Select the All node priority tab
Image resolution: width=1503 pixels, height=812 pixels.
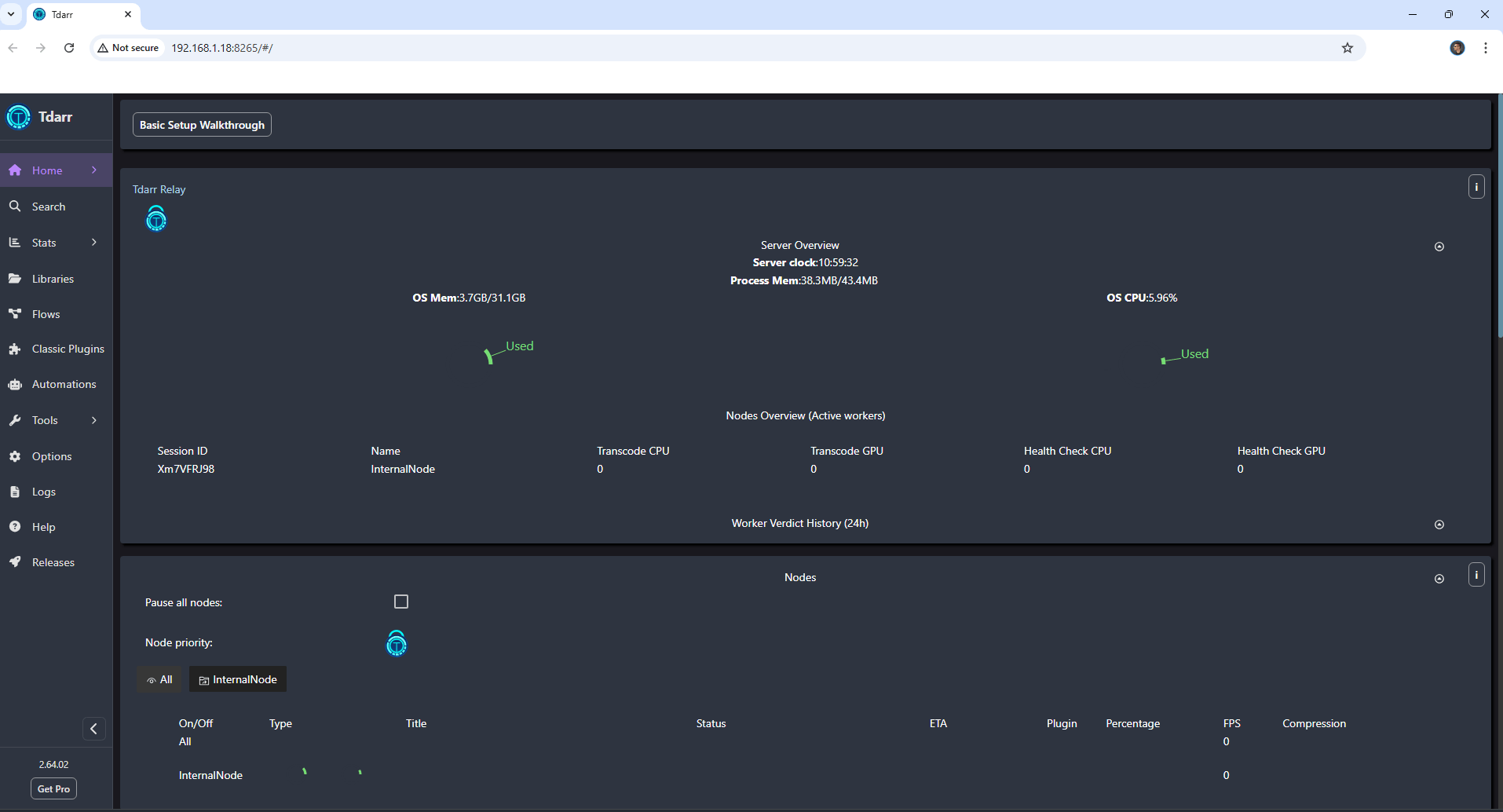(159, 678)
